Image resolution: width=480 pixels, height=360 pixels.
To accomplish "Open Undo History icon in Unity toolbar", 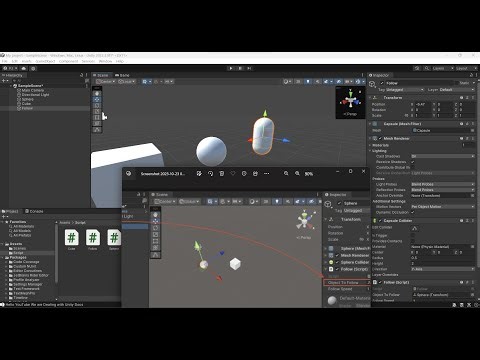I will pos(417,68).
